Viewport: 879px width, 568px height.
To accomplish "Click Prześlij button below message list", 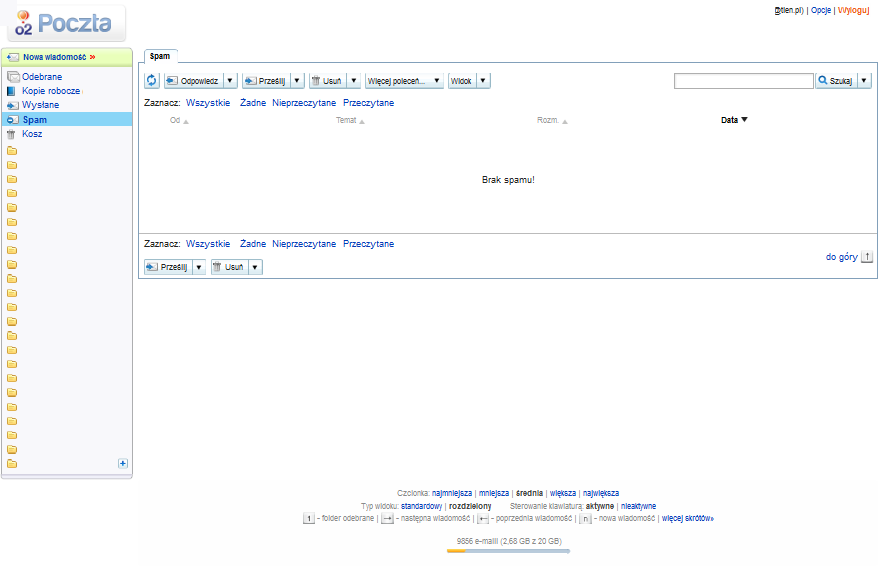I will coord(168,267).
